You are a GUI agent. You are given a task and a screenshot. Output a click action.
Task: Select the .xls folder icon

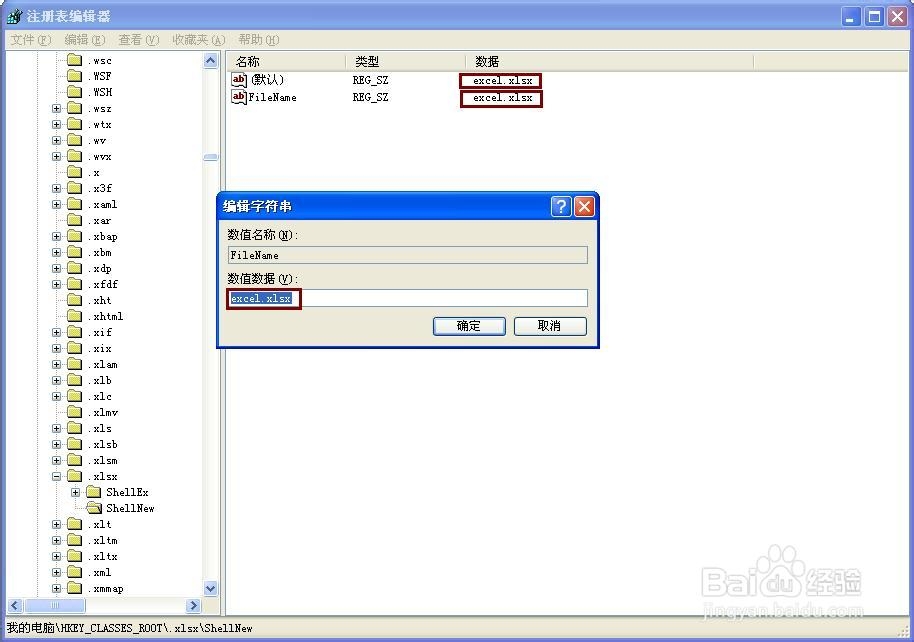click(75, 428)
